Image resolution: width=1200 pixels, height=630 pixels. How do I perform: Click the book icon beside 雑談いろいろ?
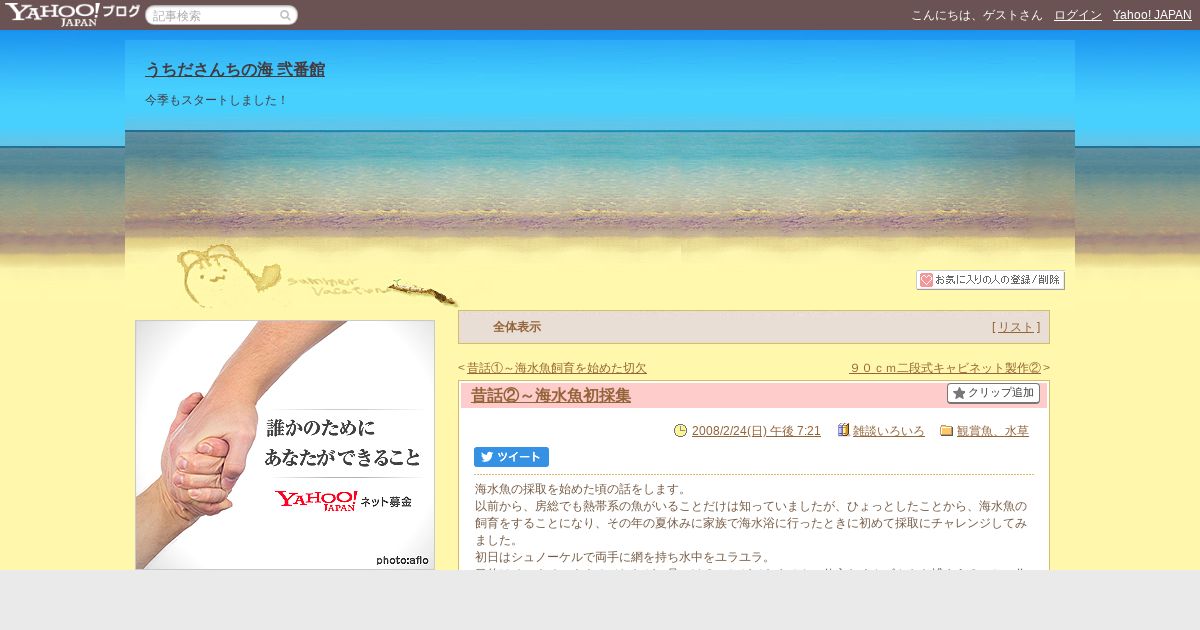pos(843,430)
